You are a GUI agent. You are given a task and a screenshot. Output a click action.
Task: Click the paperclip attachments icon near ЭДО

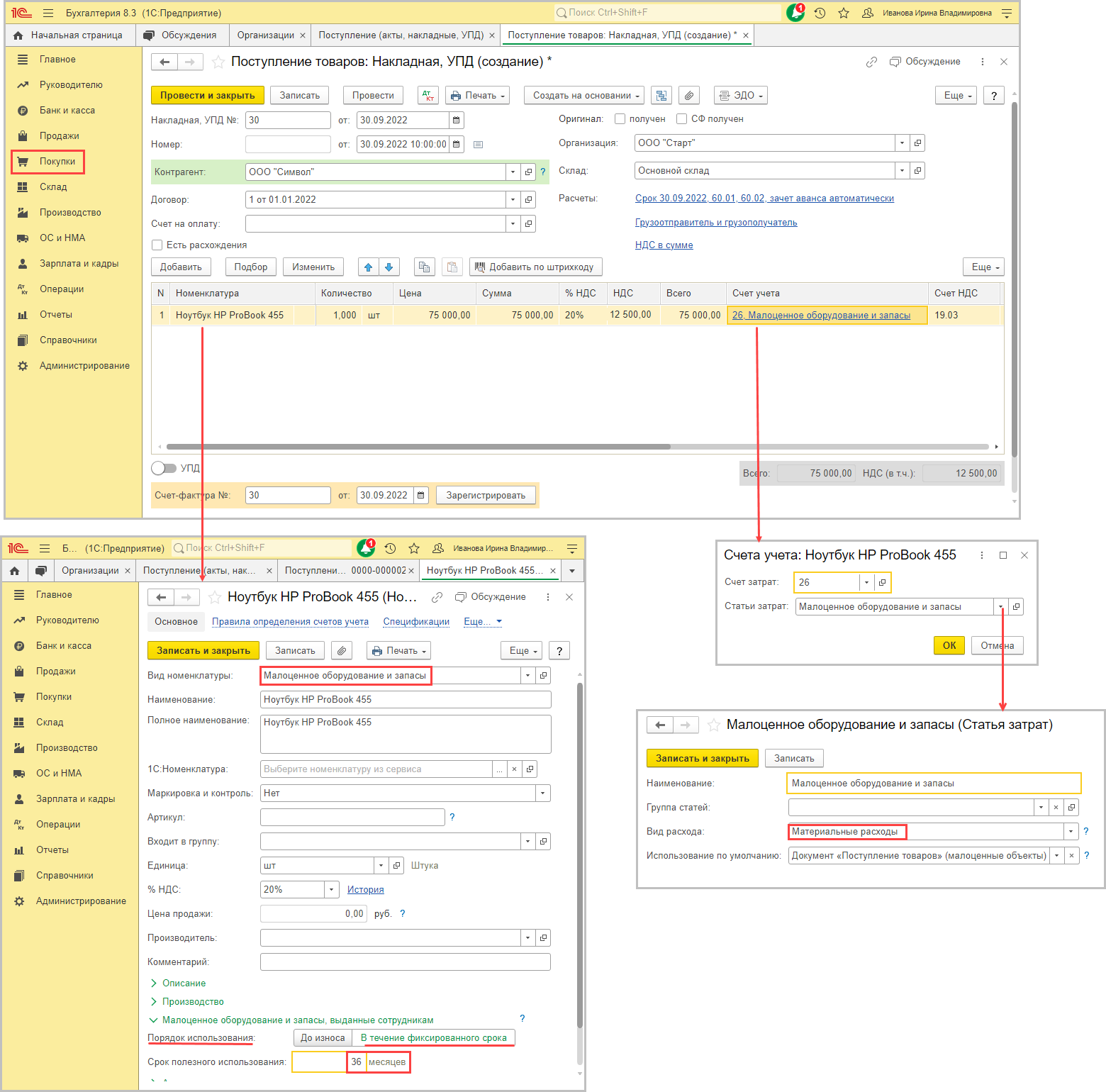coord(688,96)
